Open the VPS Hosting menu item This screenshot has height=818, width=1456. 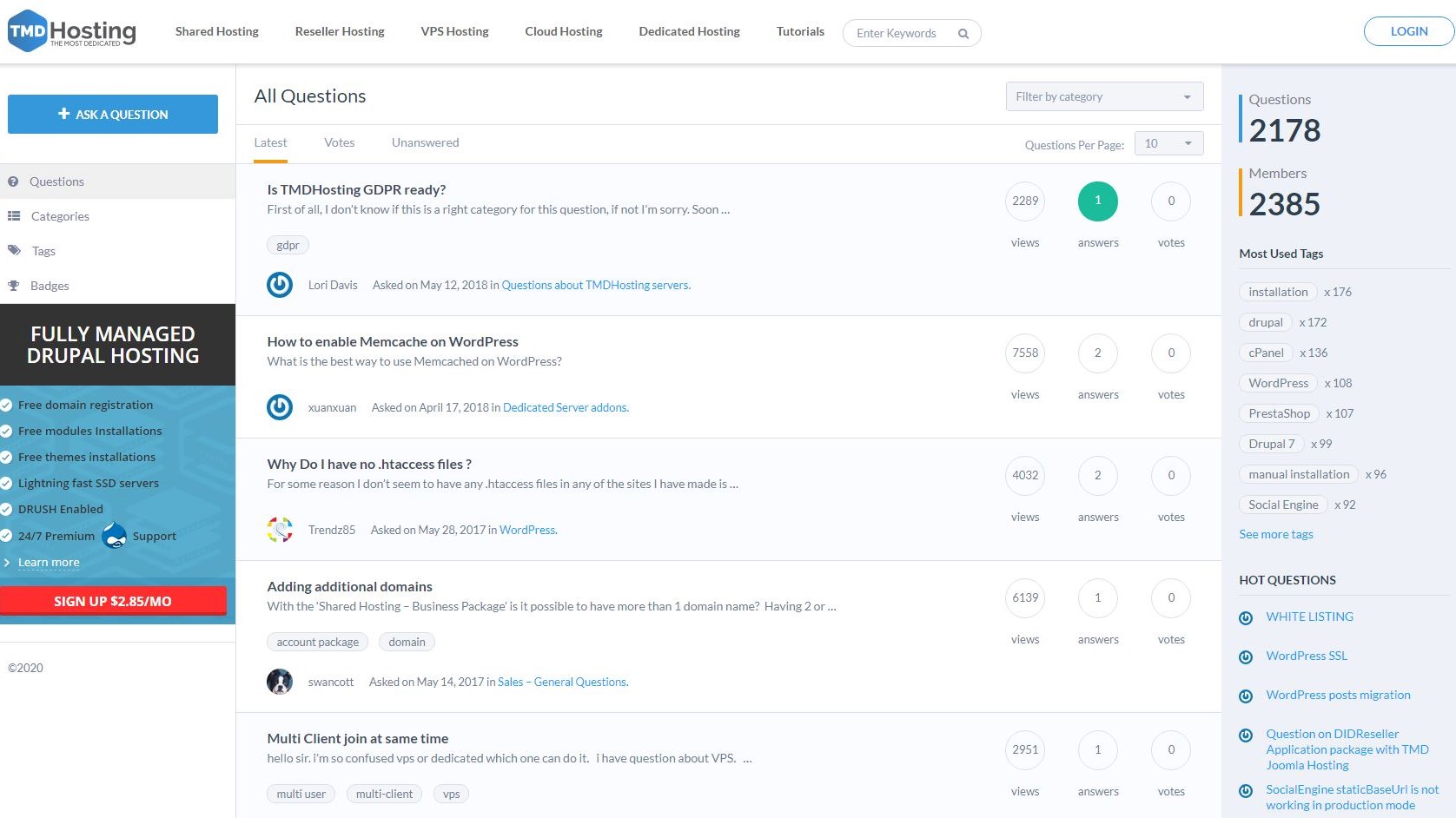454,31
